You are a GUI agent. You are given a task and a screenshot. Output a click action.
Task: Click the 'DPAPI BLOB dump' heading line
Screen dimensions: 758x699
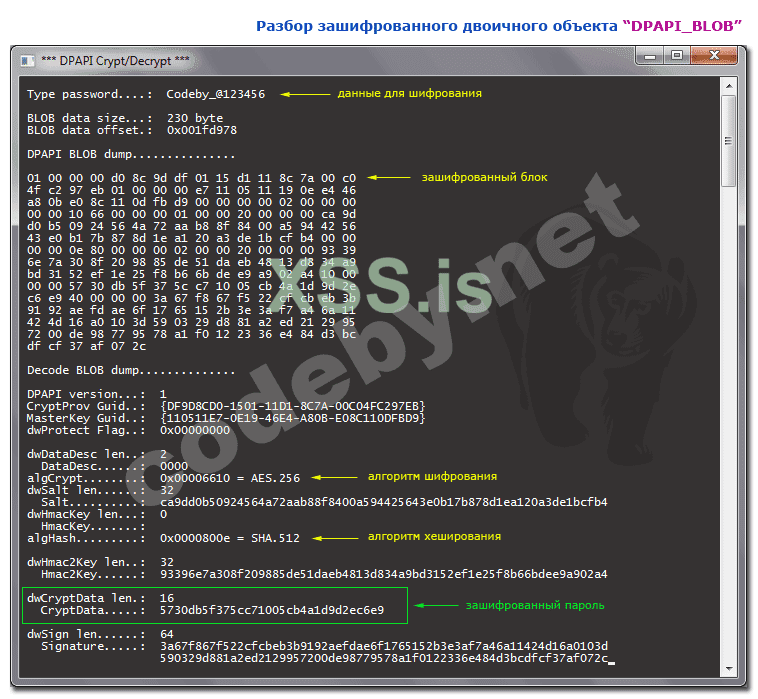(131, 154)
